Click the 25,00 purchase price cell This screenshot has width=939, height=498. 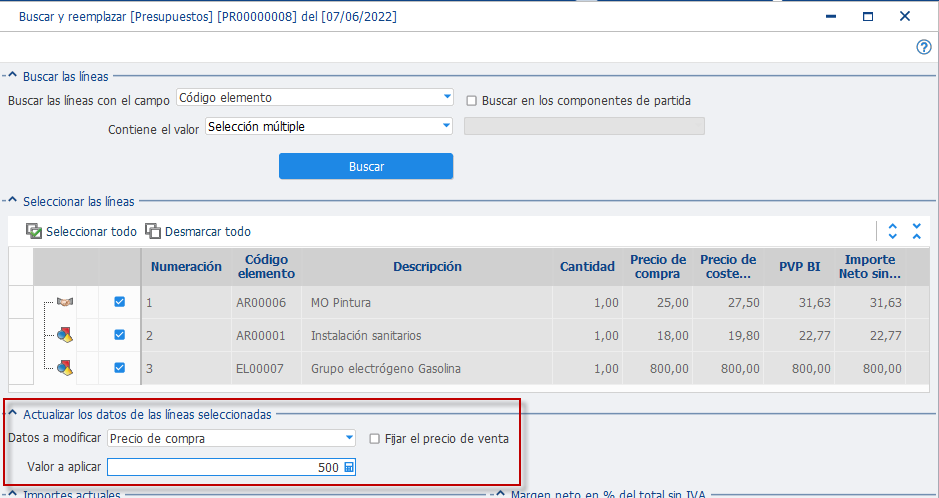click(x=658, y=302)
